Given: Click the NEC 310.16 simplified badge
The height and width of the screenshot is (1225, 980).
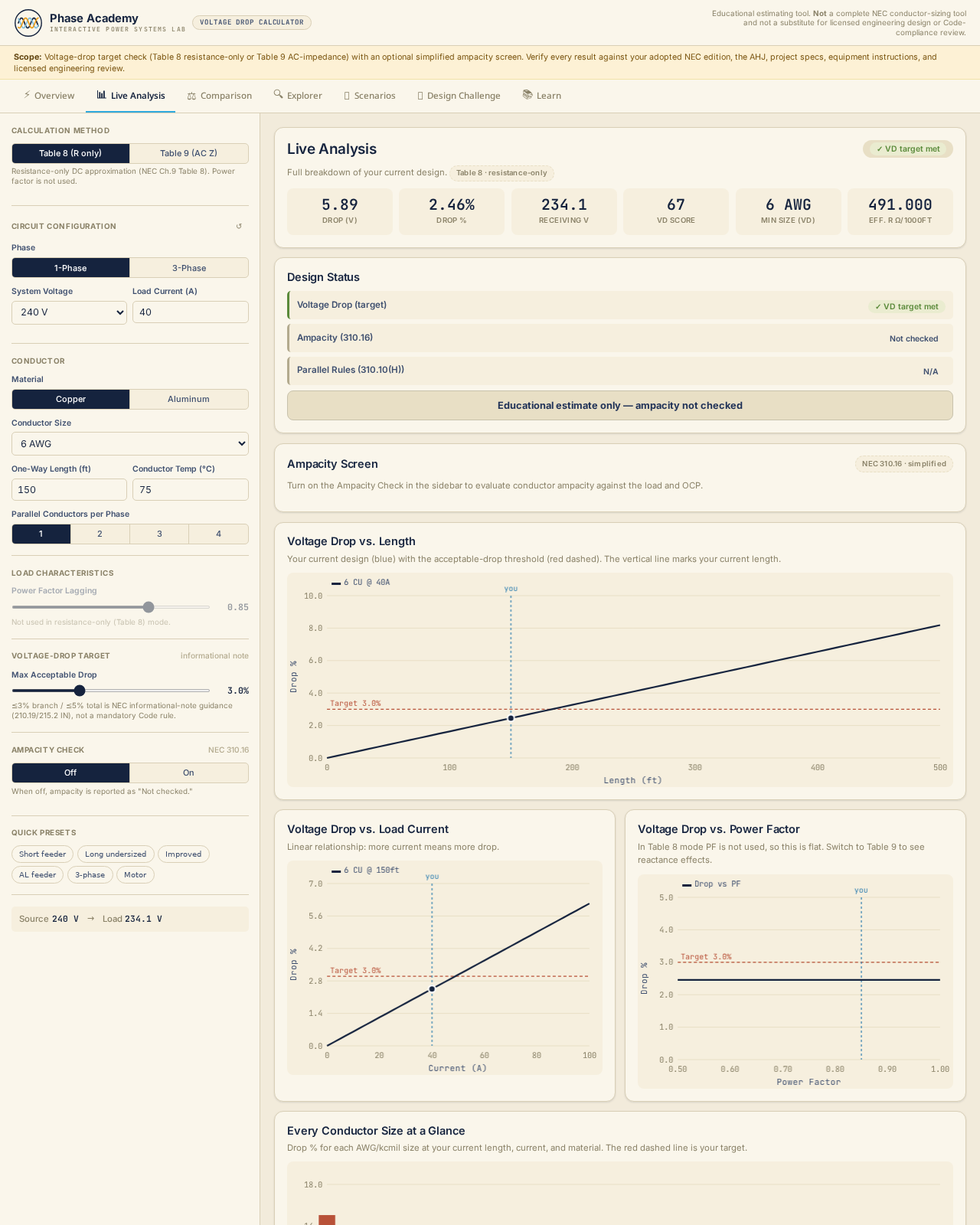Looking at the screenshot, I should pos(904,464).
